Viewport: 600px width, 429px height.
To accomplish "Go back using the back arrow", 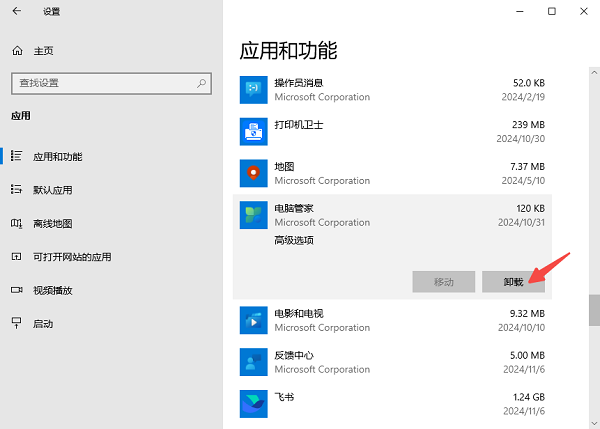I will click(x=17, y=11).
